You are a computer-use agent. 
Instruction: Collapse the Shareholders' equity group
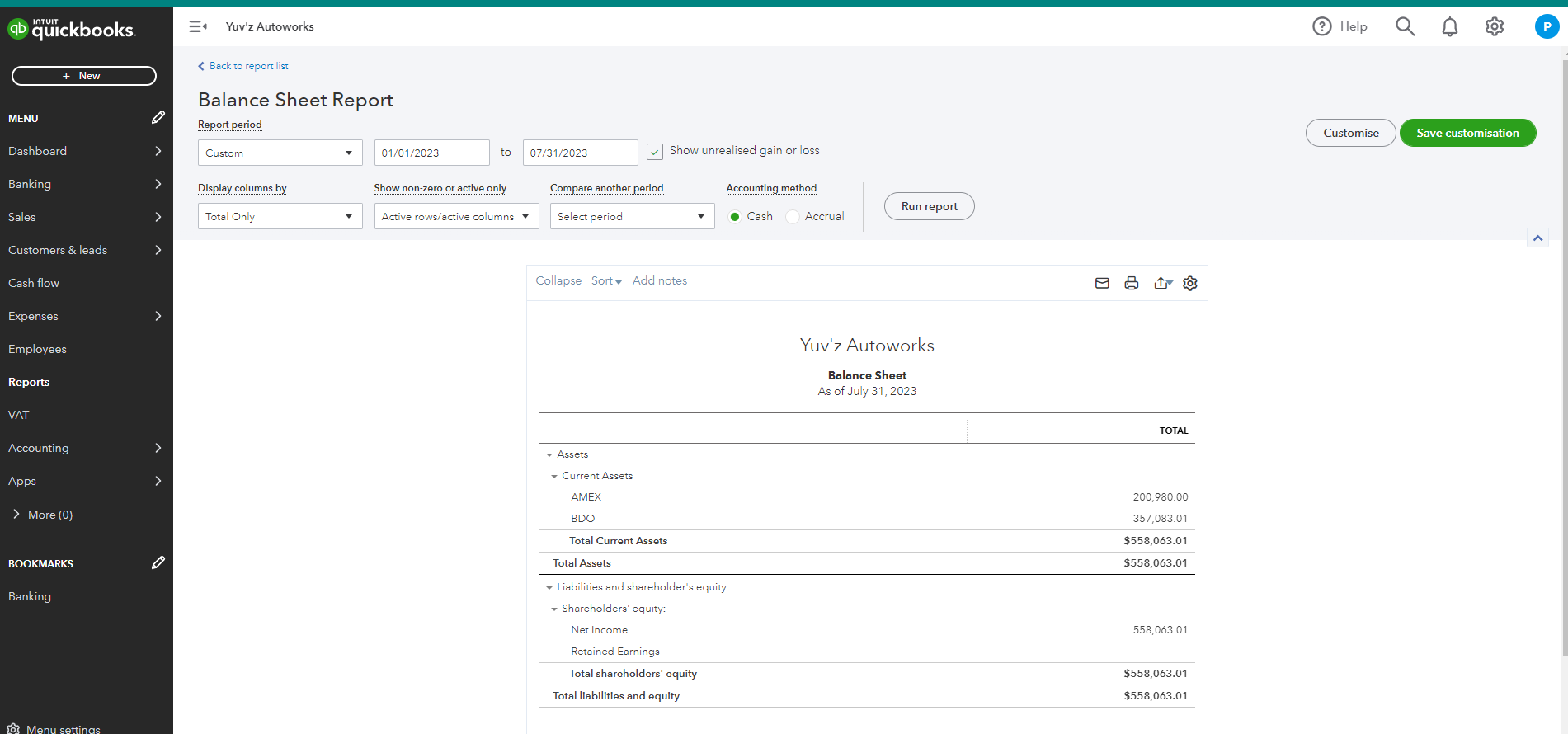[x=554, y=609]
